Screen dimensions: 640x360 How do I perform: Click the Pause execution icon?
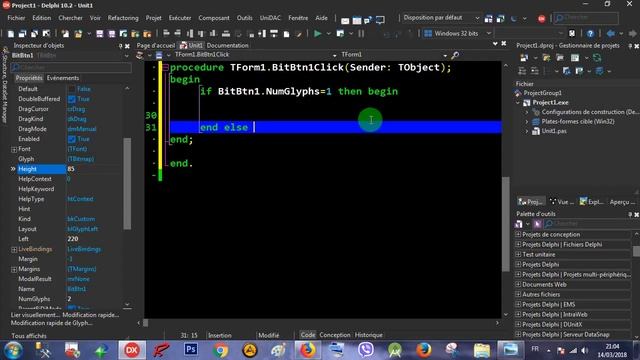tap(361, 33)
